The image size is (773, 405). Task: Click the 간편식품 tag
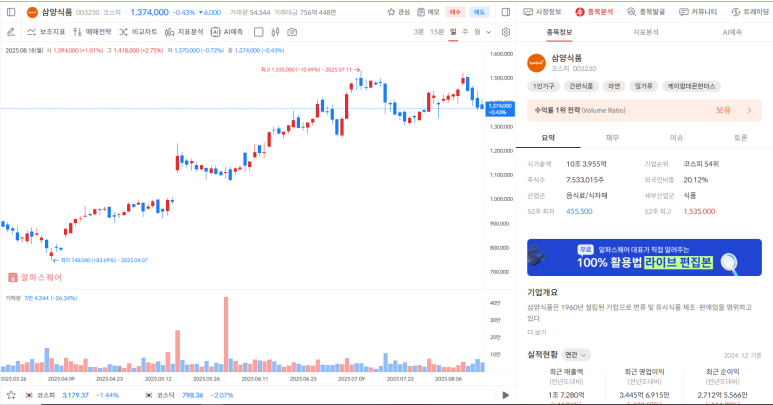pyautogui.click(x=581, y=86)
